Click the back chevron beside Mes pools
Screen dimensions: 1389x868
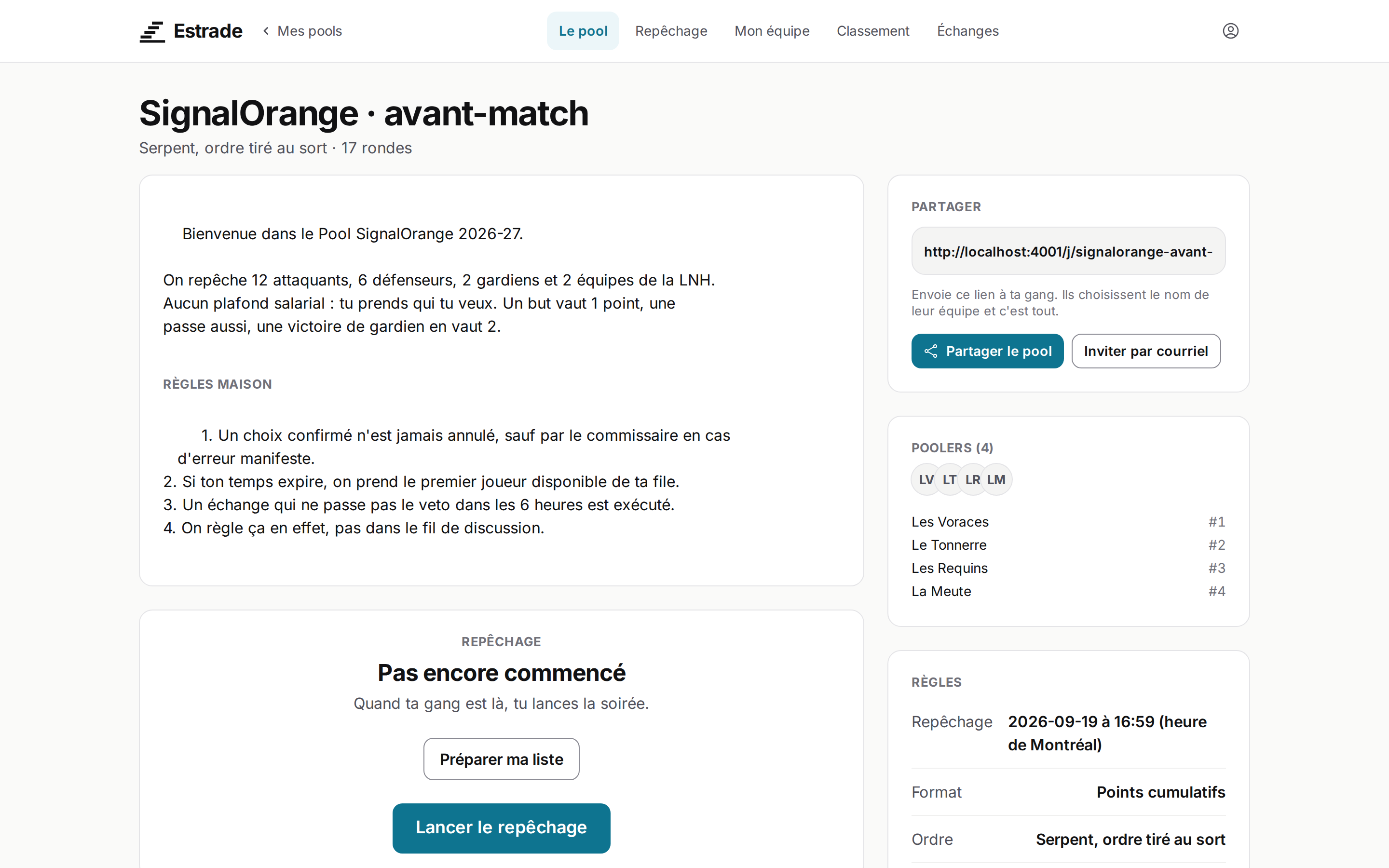pyautogui.click(x=266, y=31)
